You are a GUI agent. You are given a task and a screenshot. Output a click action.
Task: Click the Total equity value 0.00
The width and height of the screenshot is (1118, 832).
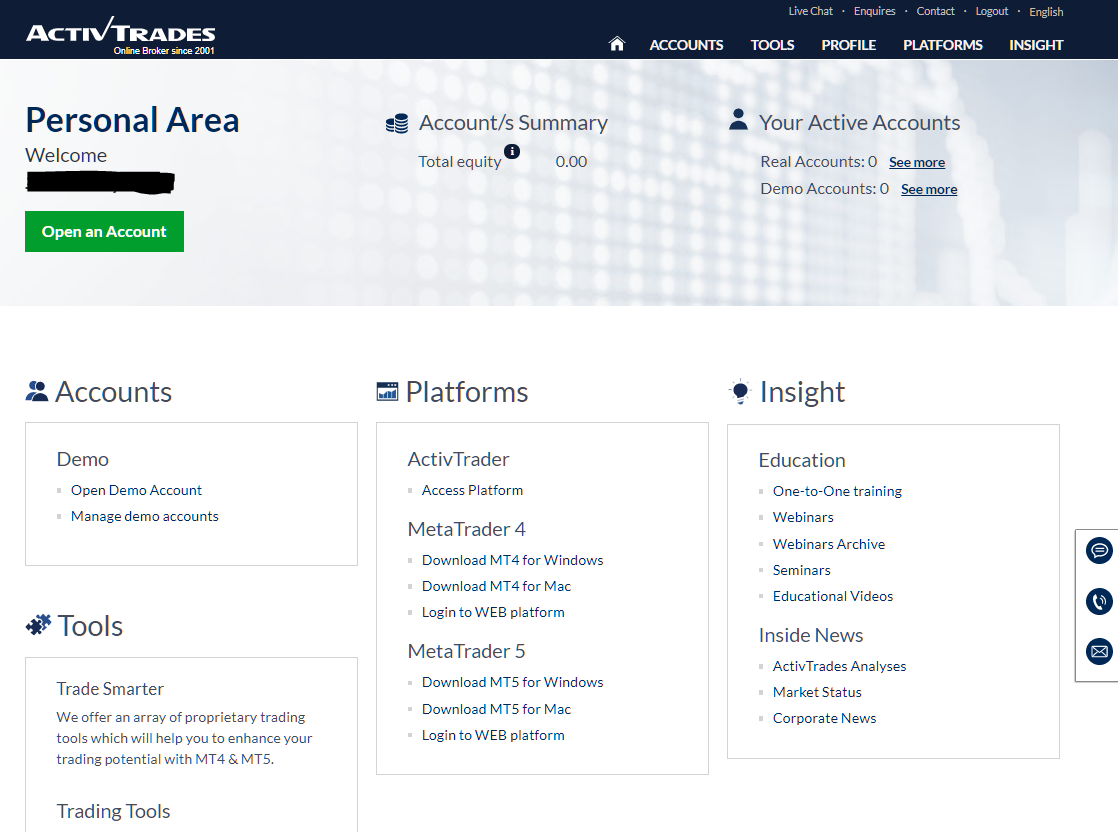(x=571, y=162)
